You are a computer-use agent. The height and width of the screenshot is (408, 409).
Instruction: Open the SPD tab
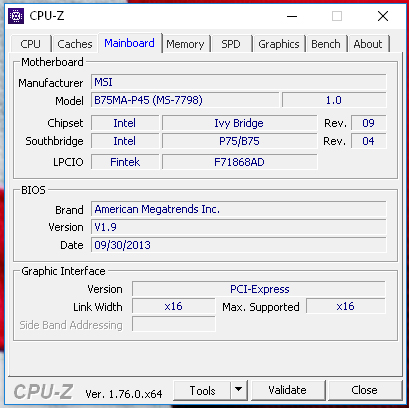tap(231, 44)
